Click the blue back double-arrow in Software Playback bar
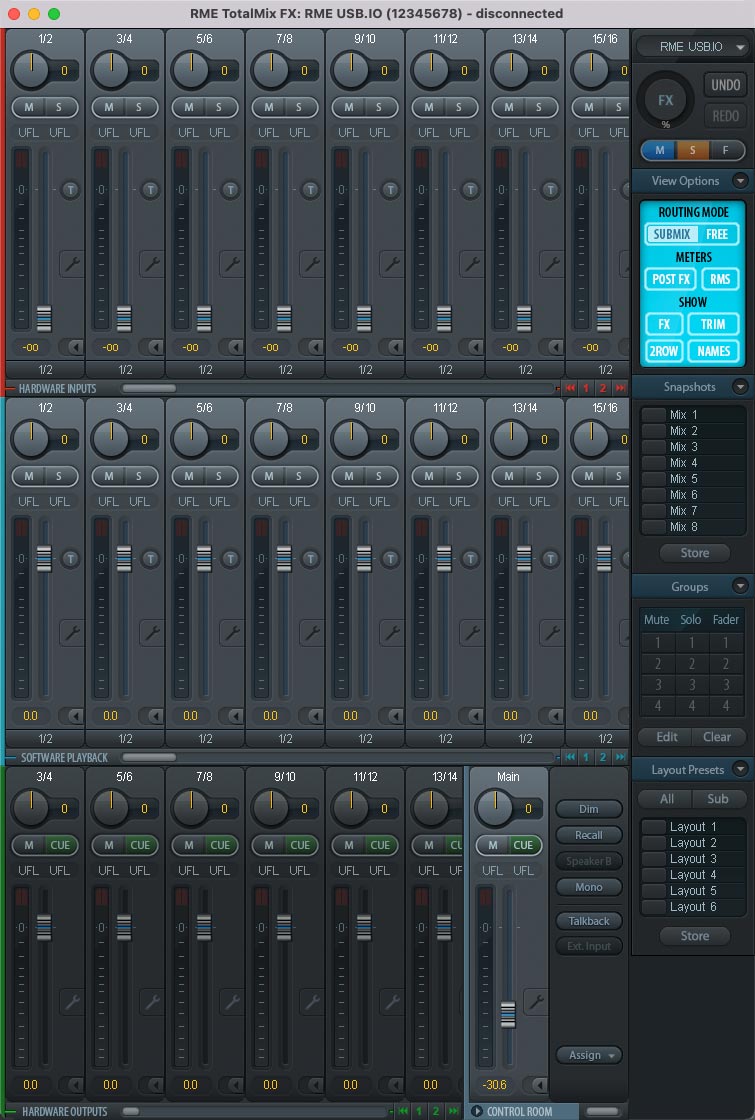 (569, 756)
